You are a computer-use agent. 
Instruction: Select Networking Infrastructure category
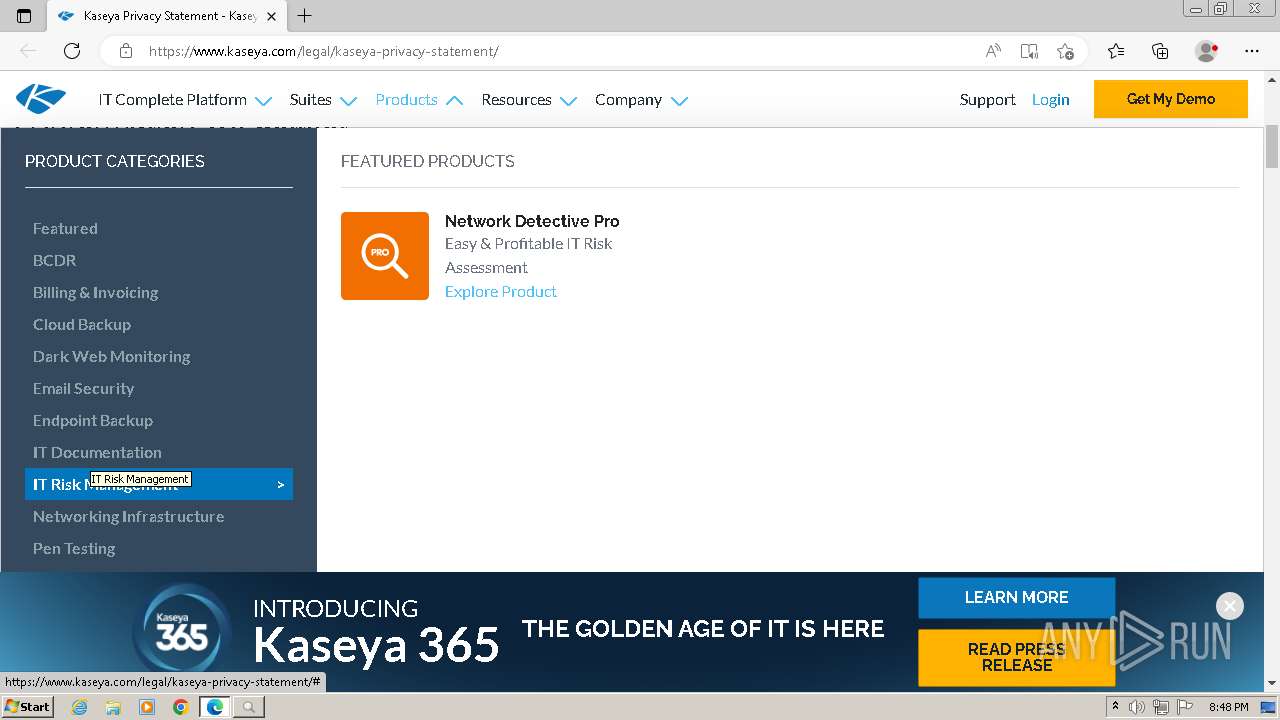click(x=128, y=516)
